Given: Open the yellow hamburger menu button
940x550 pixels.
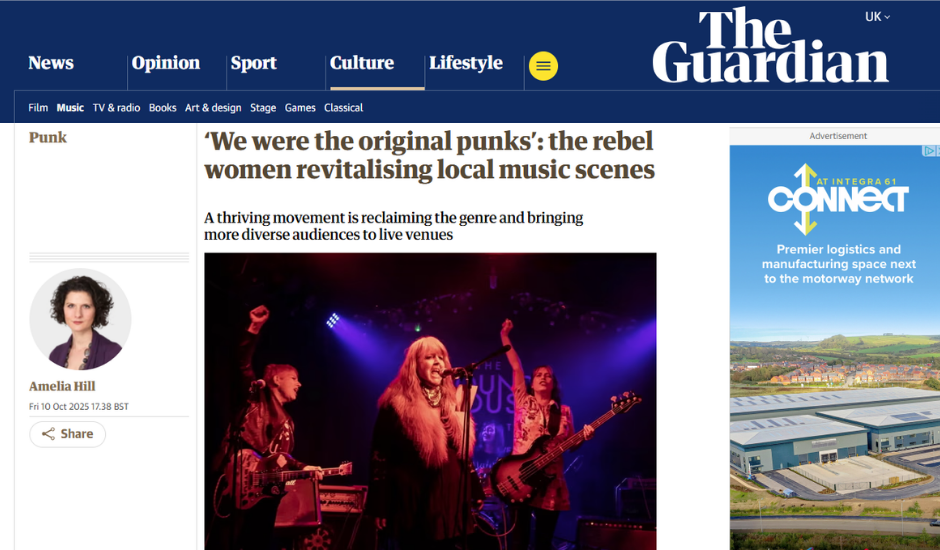Looking at the screenshot, I should click(543, 66).
